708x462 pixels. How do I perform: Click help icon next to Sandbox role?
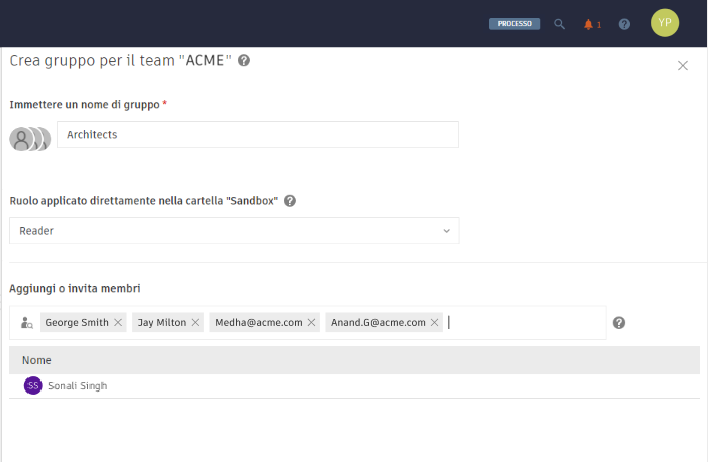coord(290,201)
